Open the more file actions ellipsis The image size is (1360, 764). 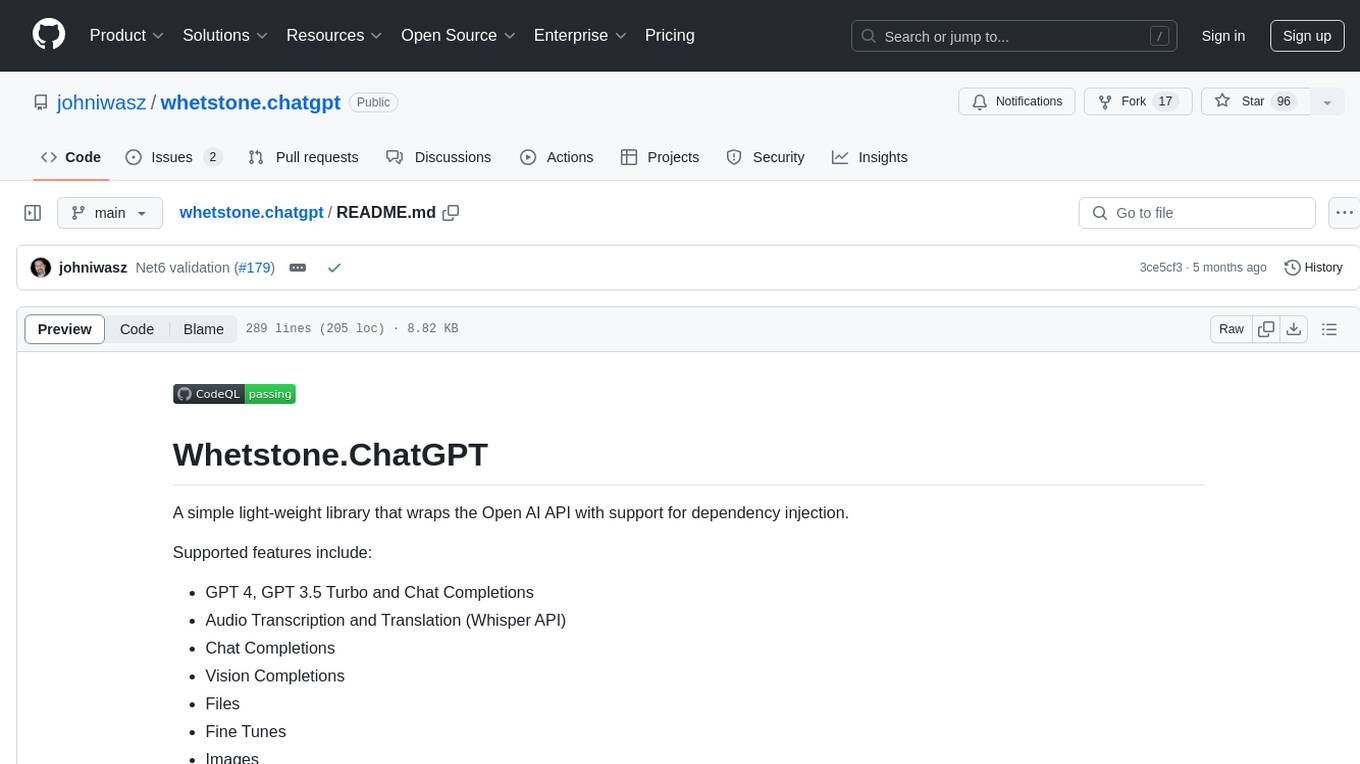tap(1344, 213)
